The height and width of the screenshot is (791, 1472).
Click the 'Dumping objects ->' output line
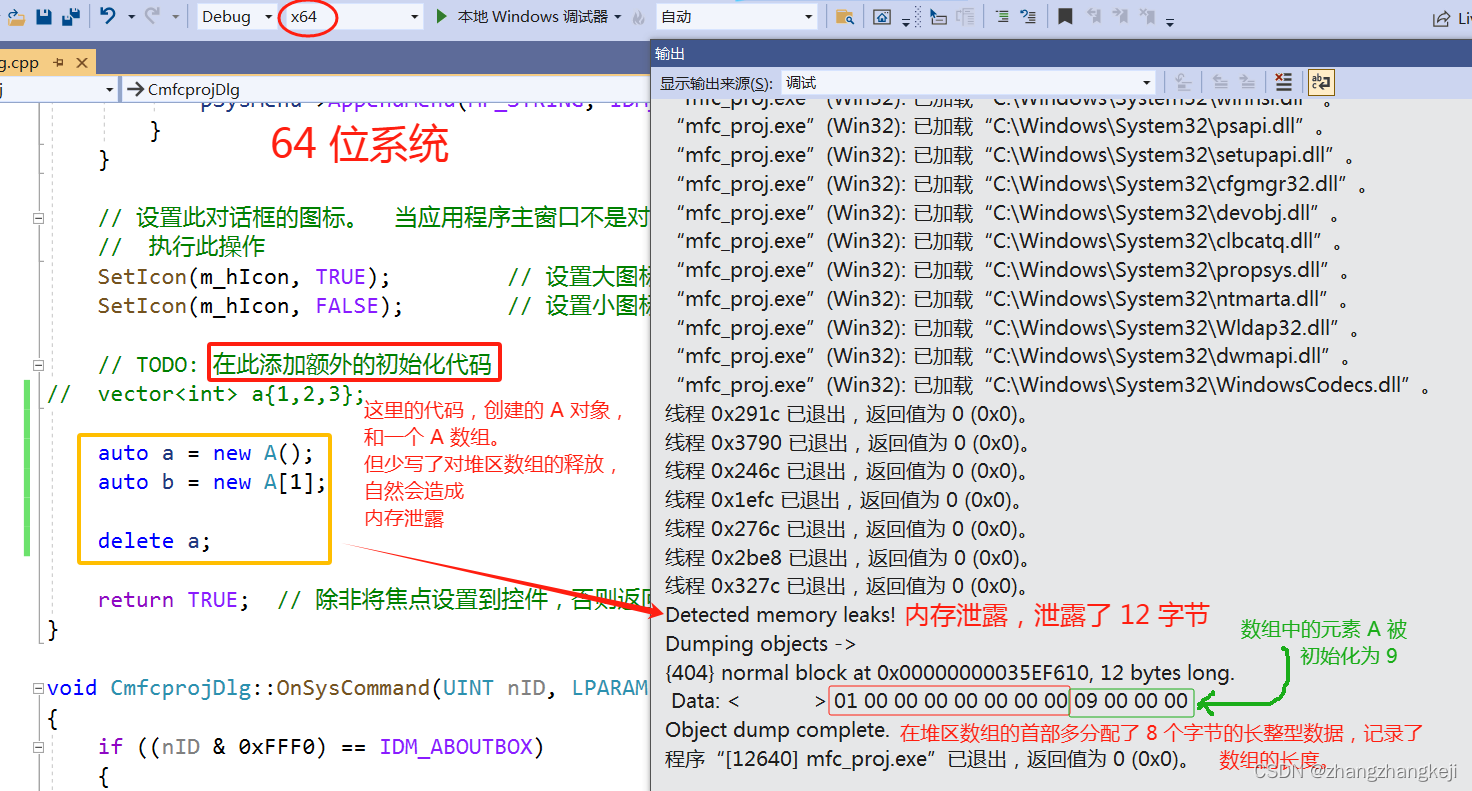click(760, 644)
